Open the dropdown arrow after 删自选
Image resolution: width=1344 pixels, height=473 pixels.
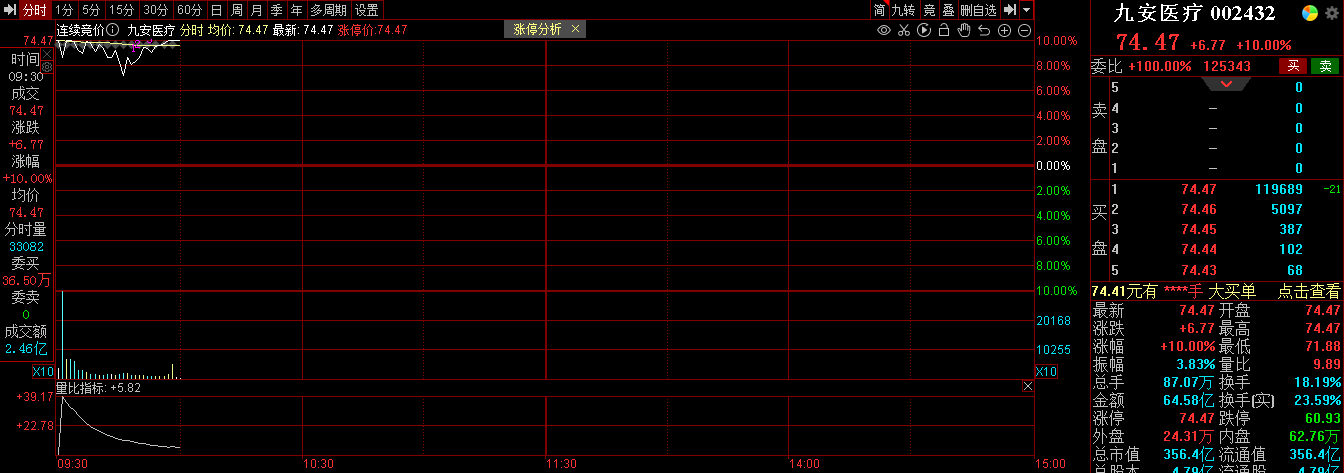pos(1028,10)
